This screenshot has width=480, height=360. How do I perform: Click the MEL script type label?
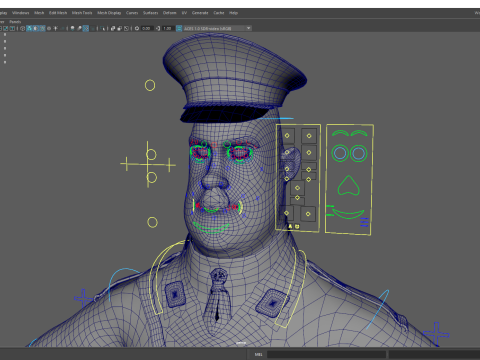258,354
